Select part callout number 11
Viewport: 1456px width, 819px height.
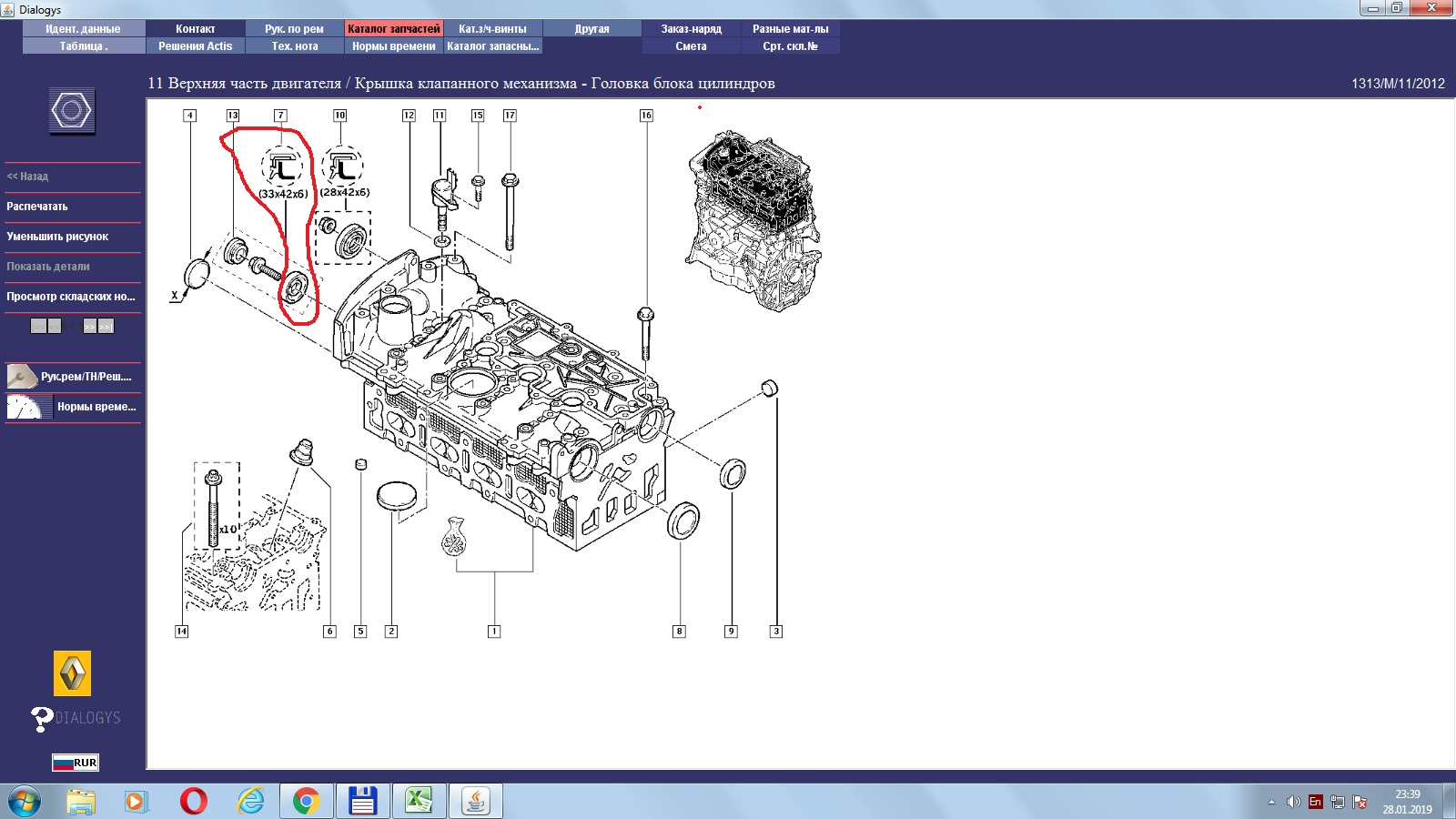coord(440,116)
